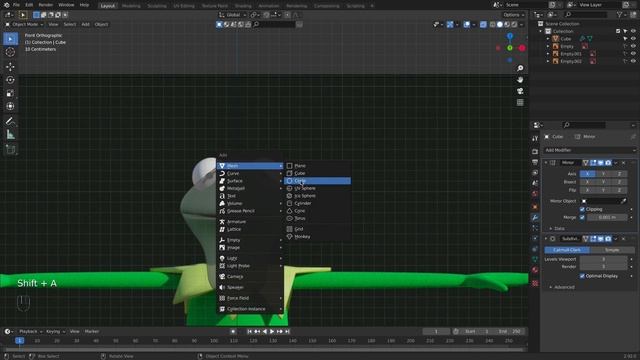Open the Render properties tab icon
This screenshot has width=640, height=360.
(x=535, y=151)
